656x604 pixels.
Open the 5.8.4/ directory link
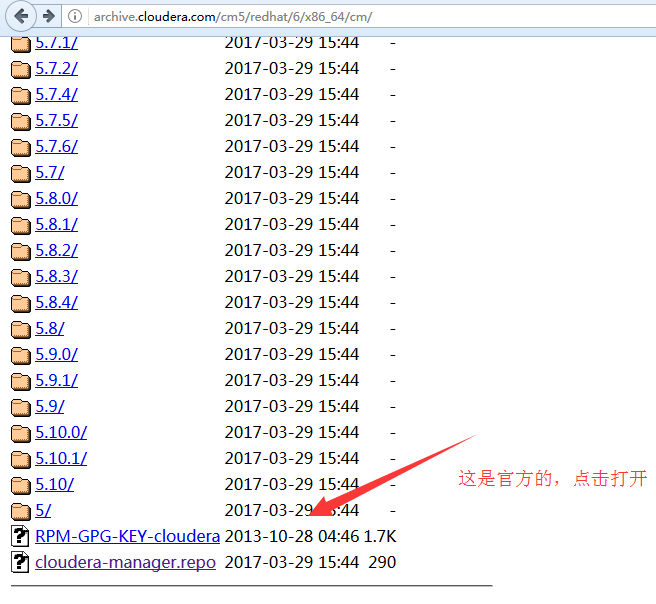click(56, 302)
